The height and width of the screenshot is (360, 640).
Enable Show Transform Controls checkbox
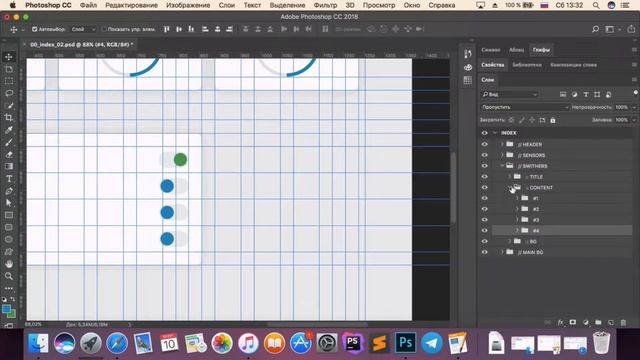pyautogui.click(x=104, y=29)
